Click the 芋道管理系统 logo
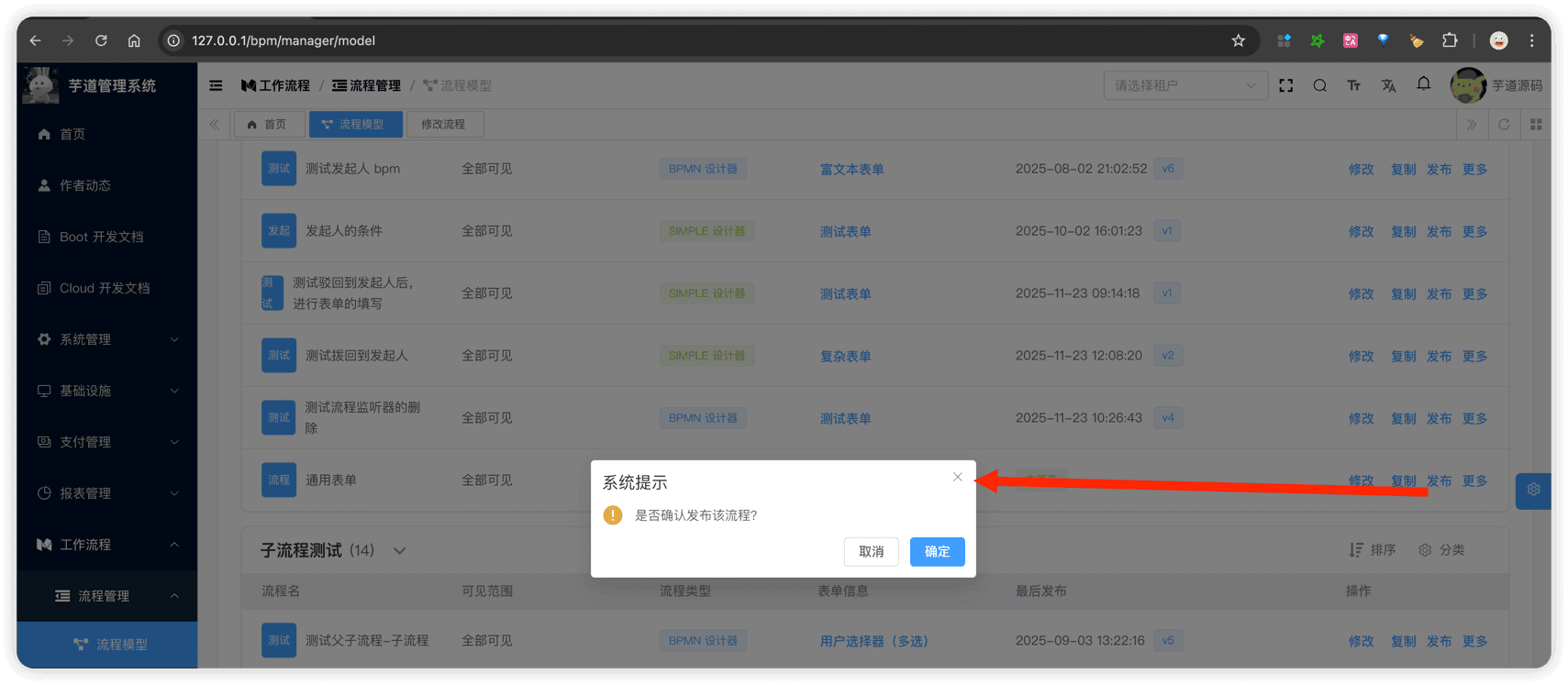The image size is (1568, 685). (90, 85)
